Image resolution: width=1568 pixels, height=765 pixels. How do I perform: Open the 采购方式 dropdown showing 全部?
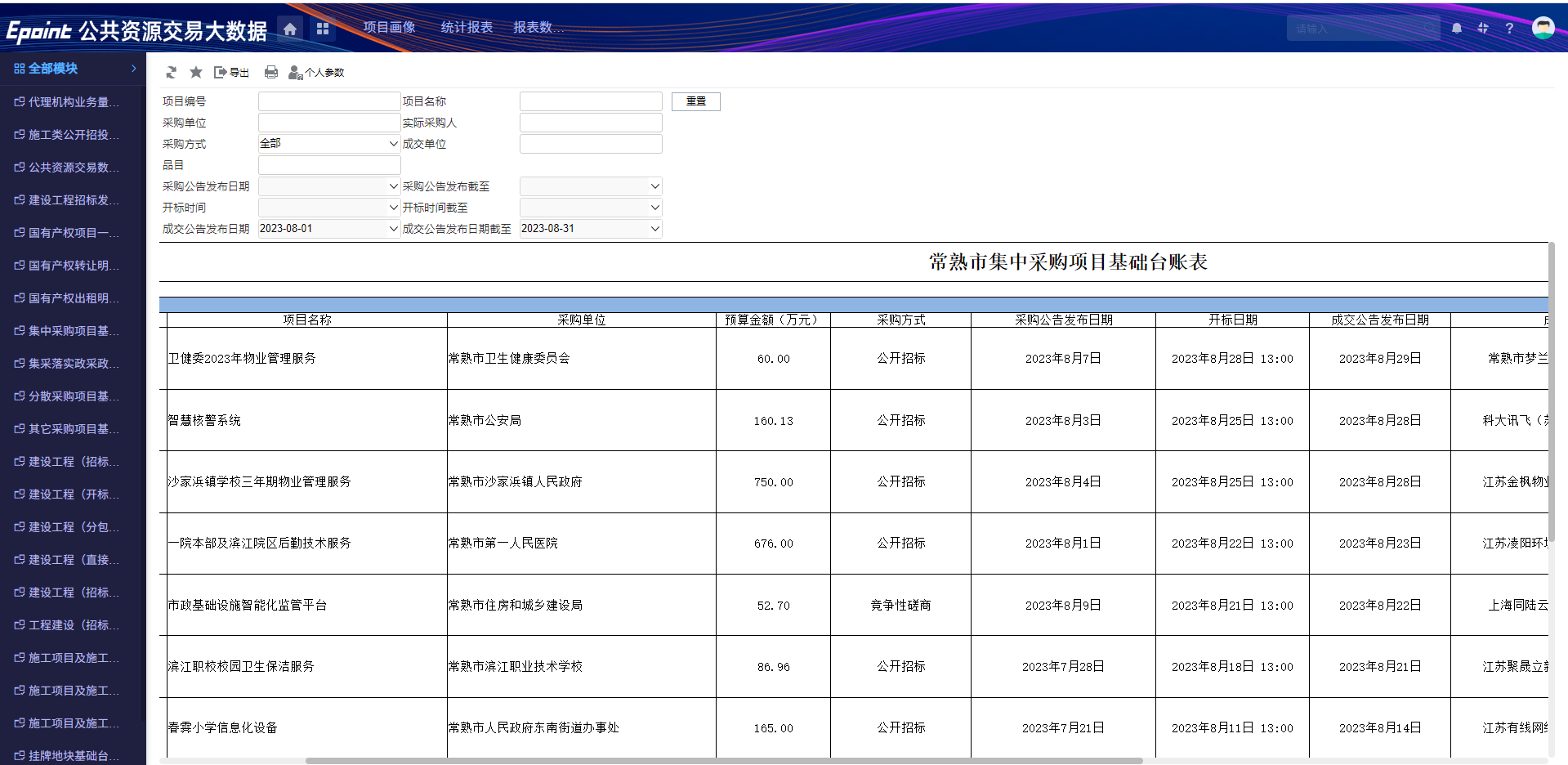pos(329,144)
